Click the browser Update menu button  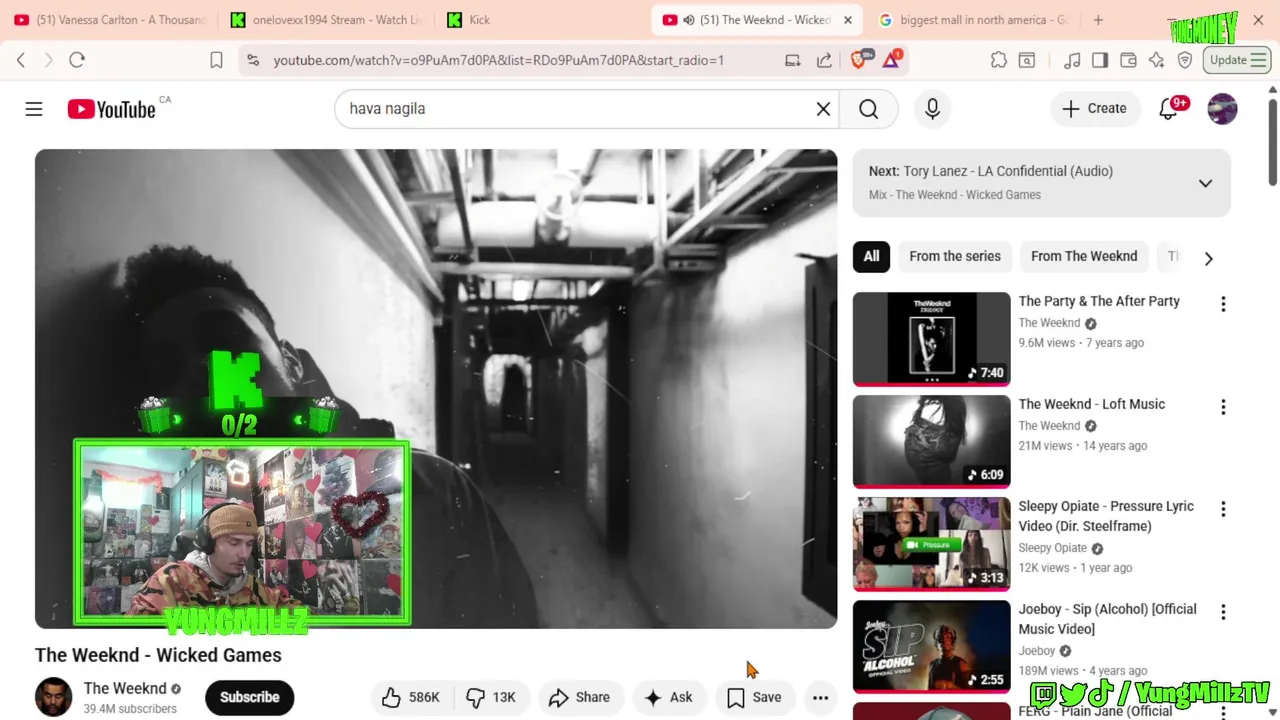pos(1238,60)
